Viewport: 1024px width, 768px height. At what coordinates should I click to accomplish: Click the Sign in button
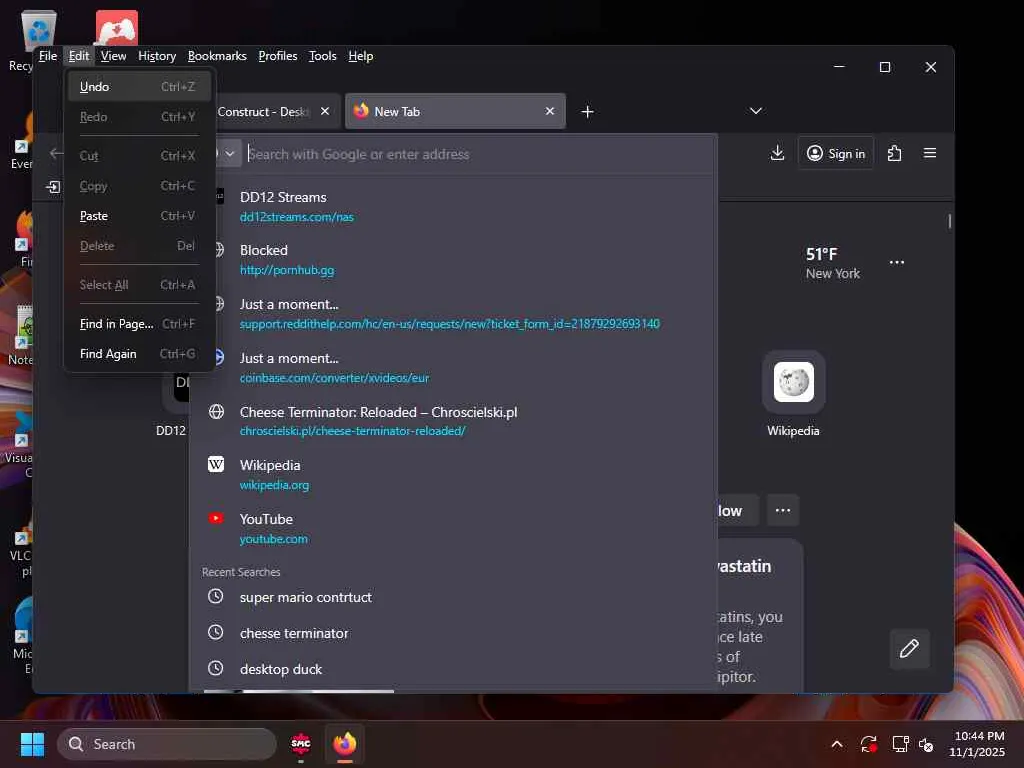point(835,153)
